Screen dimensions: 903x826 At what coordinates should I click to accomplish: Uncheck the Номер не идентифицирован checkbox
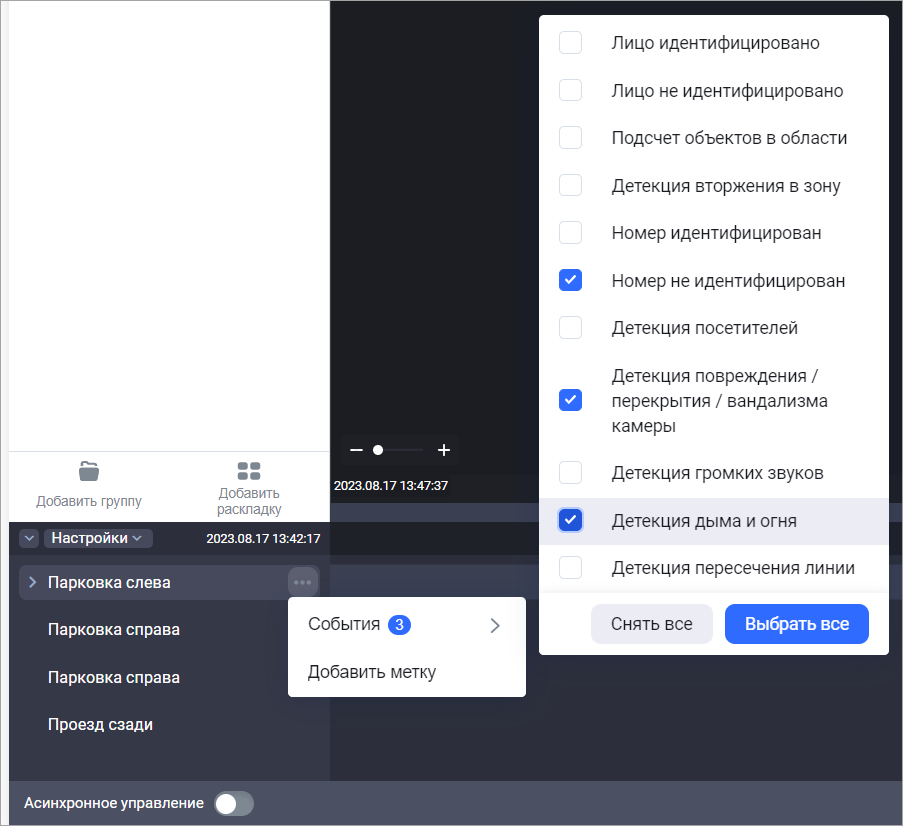(x=570, y=280)
